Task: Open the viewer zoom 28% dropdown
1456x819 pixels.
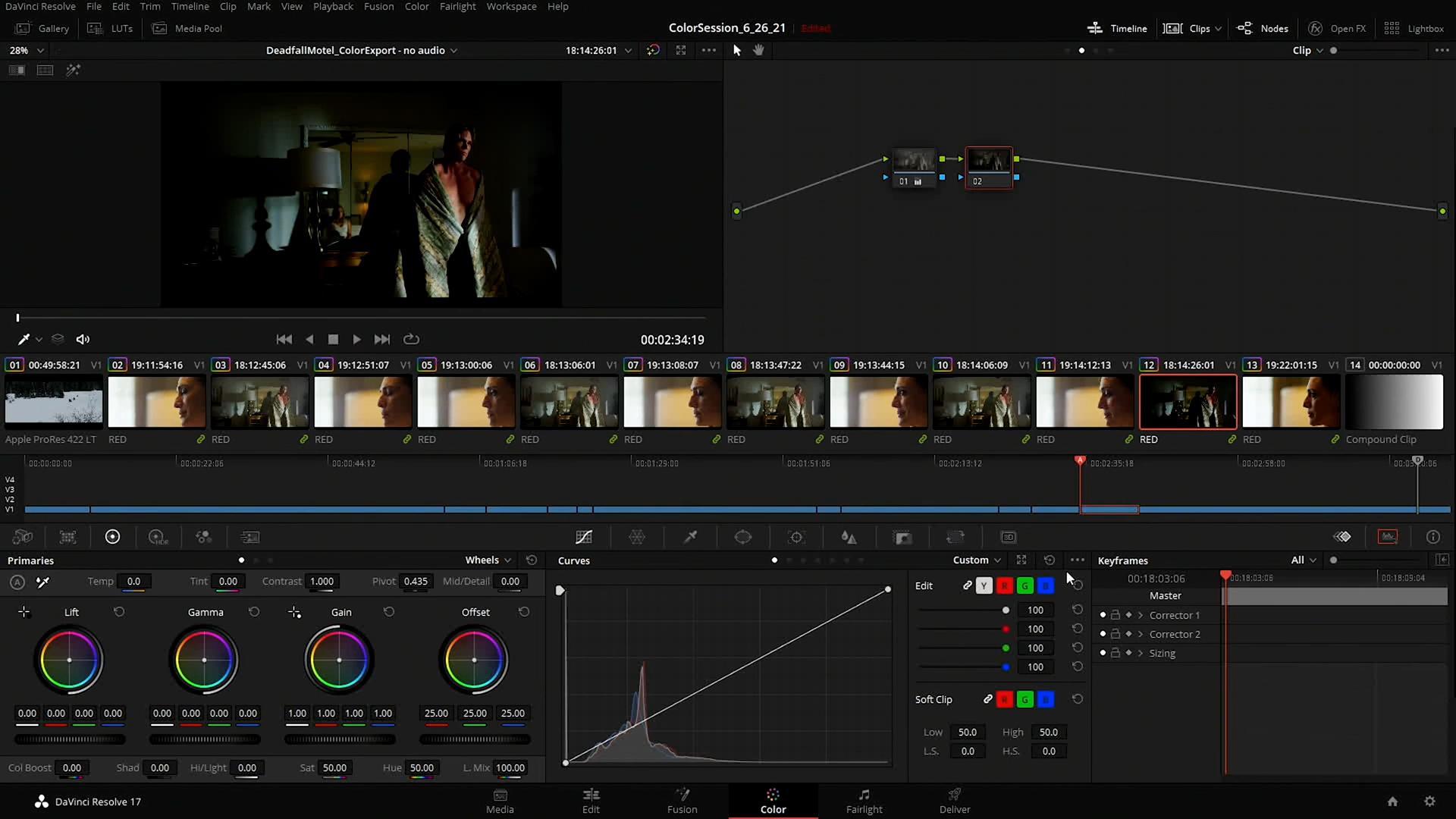Action: [27, 50]
